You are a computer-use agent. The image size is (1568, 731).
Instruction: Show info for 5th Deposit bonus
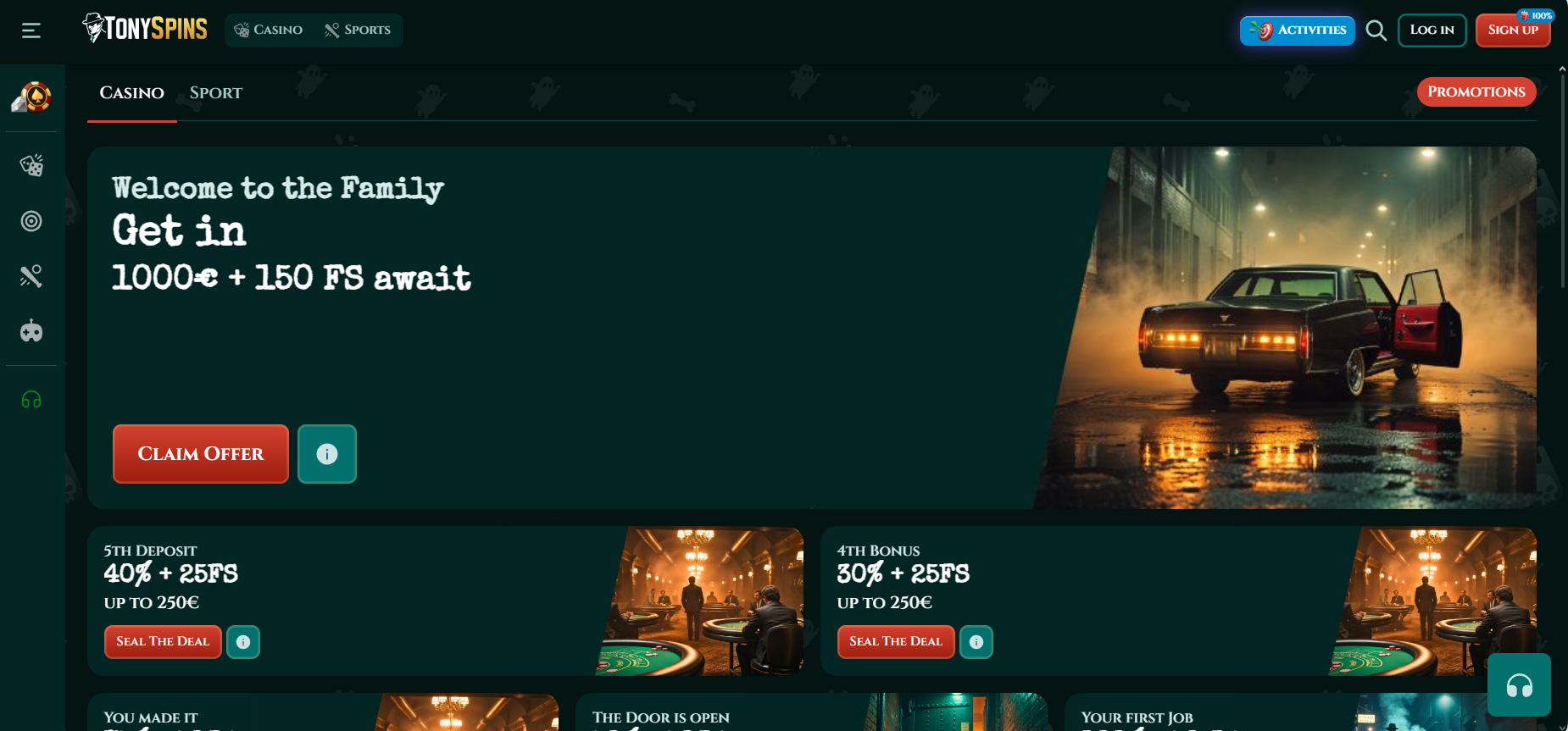[x=243, y=642]
